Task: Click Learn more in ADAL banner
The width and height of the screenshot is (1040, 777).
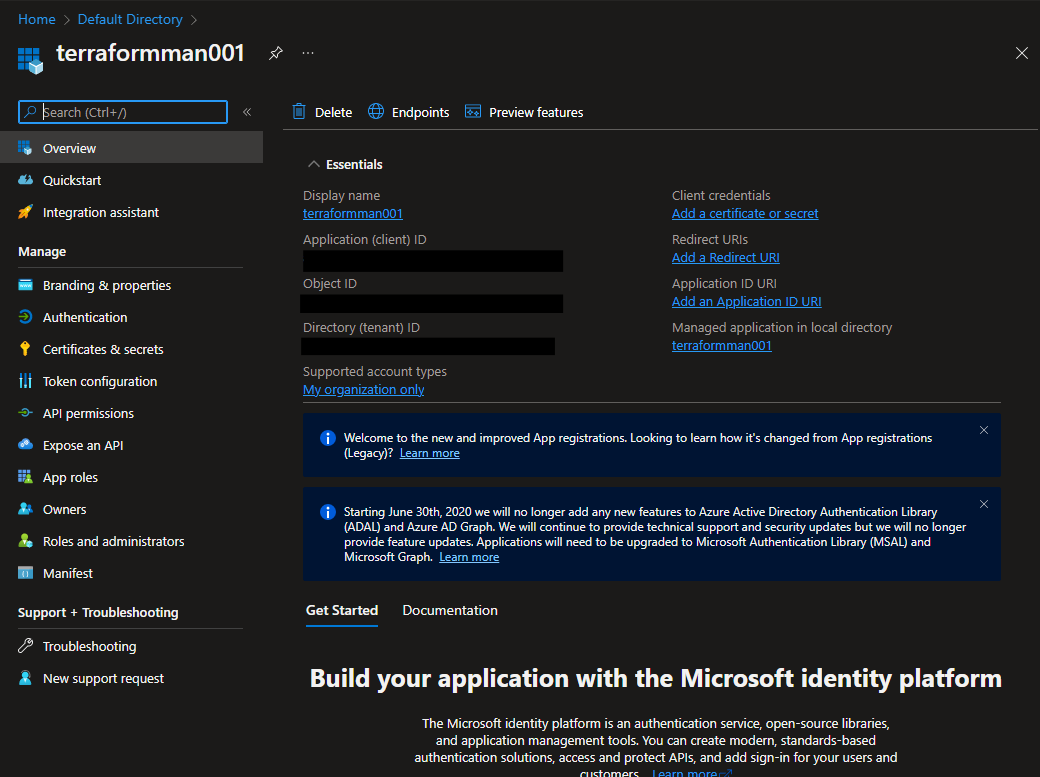Action: [x=469, y=557]
